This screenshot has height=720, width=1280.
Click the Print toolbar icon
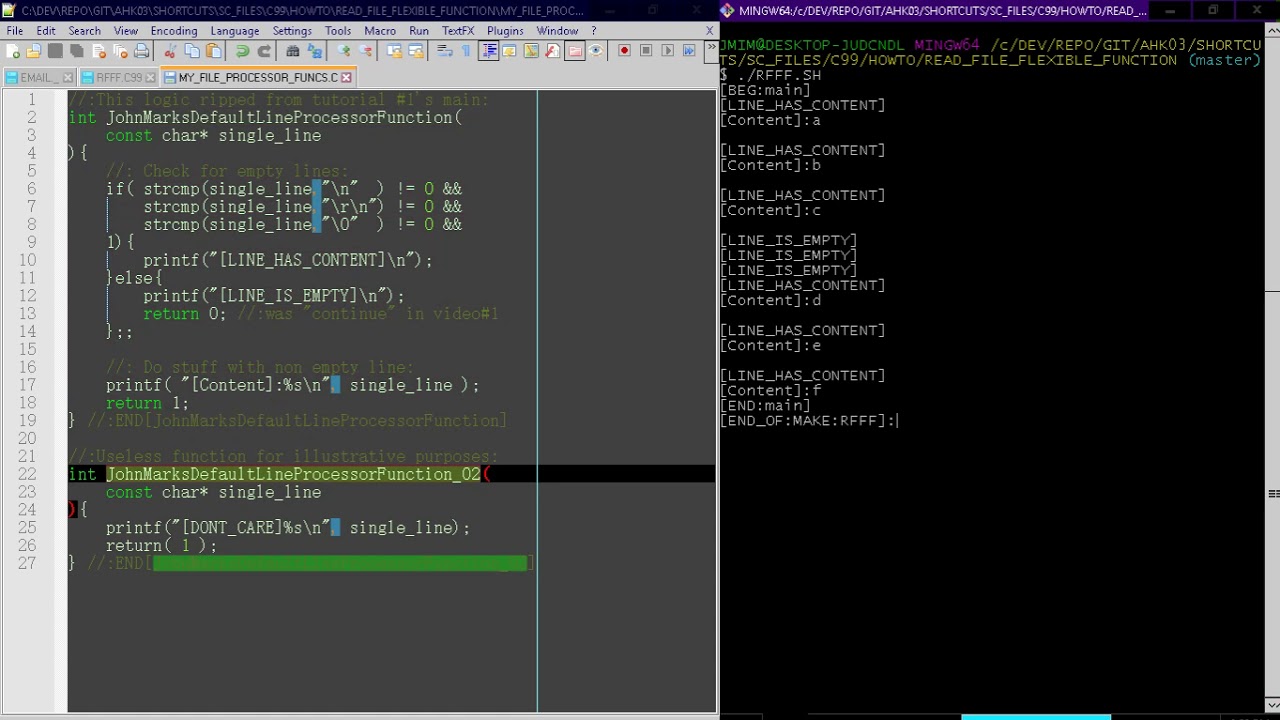tap(141, 51)
